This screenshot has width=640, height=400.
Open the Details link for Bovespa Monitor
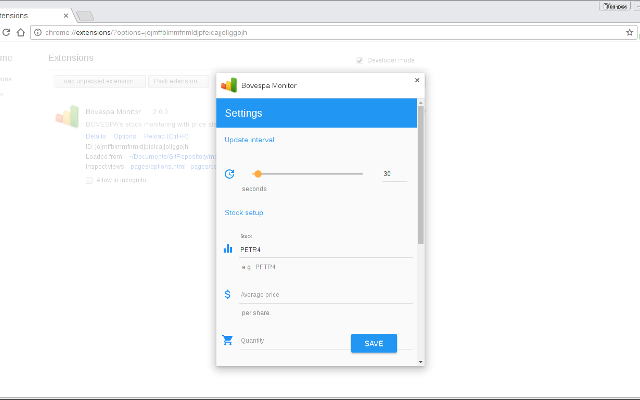pos(96,136)
